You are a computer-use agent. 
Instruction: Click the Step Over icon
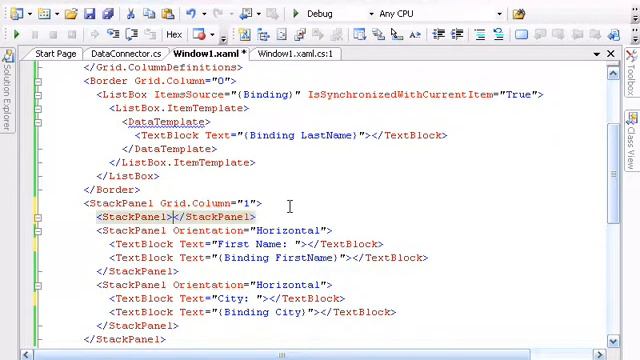coord(131,34)
